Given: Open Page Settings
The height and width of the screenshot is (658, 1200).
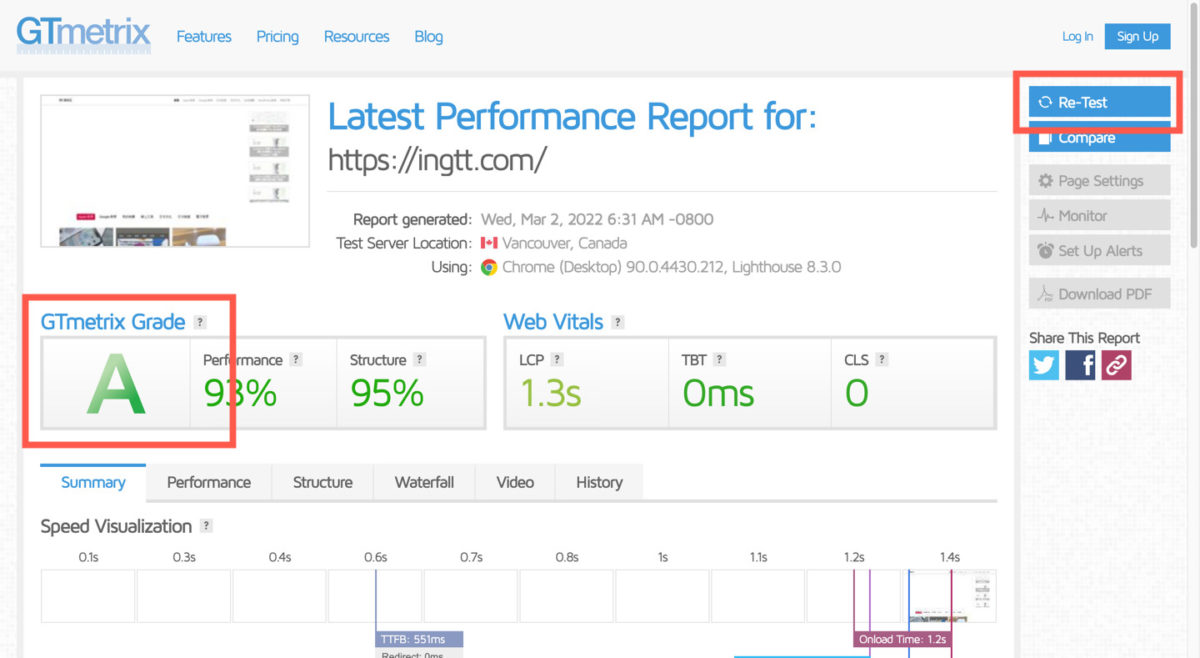Looking at the screenshot, I should point(1099,181).
